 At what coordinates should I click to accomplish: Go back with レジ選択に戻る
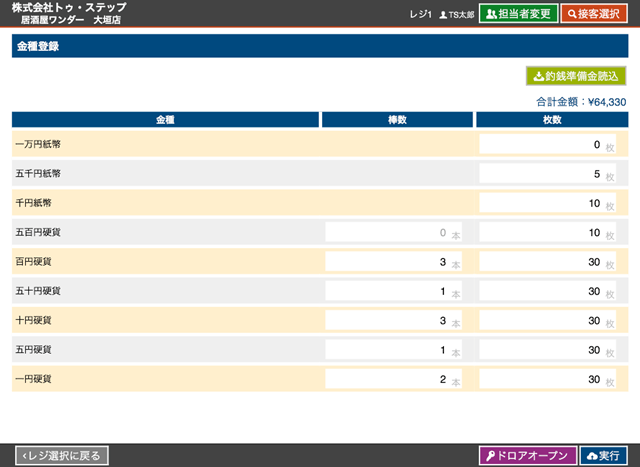[62, 456]
